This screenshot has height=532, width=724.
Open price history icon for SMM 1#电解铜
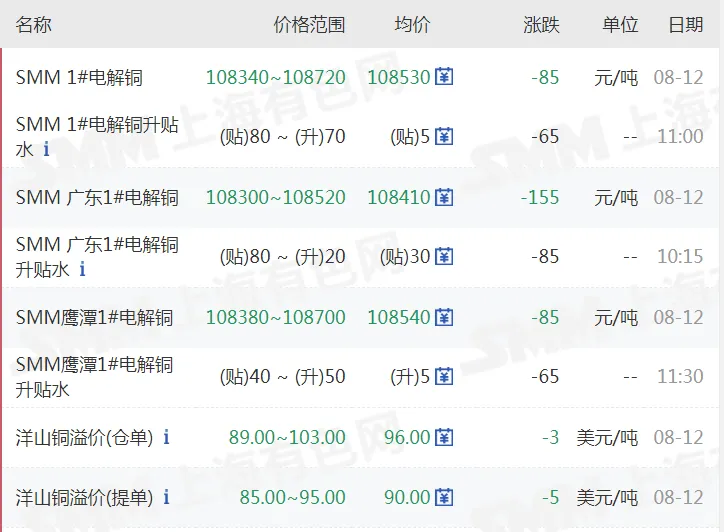click(x=444, y=77)
